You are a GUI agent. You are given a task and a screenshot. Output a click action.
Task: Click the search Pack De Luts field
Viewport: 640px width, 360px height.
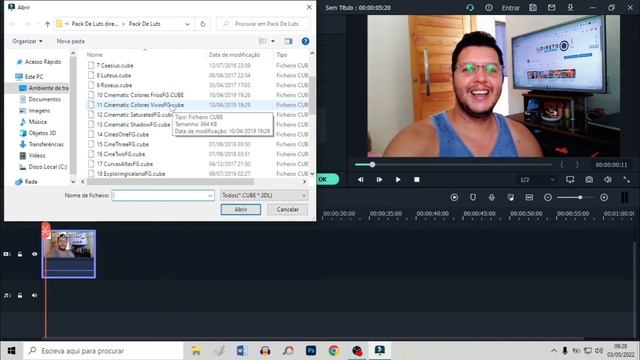(263, 24)
